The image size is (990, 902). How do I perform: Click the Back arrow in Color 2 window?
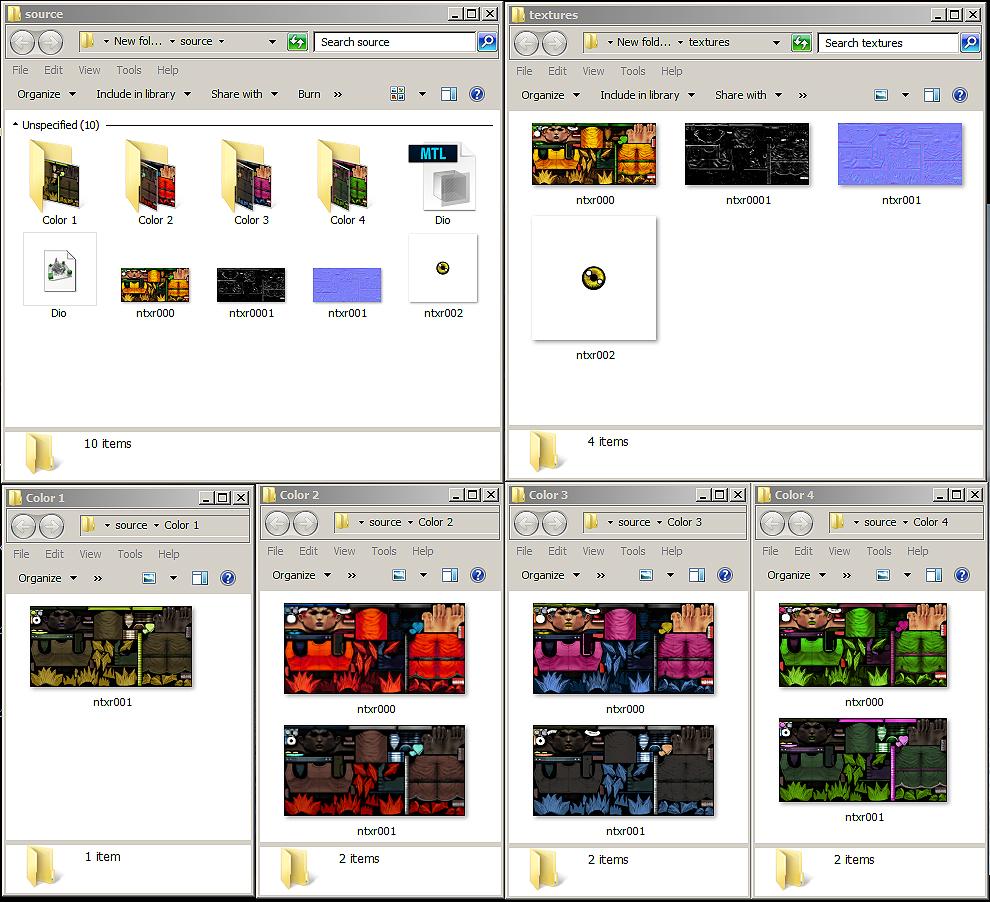277,523
